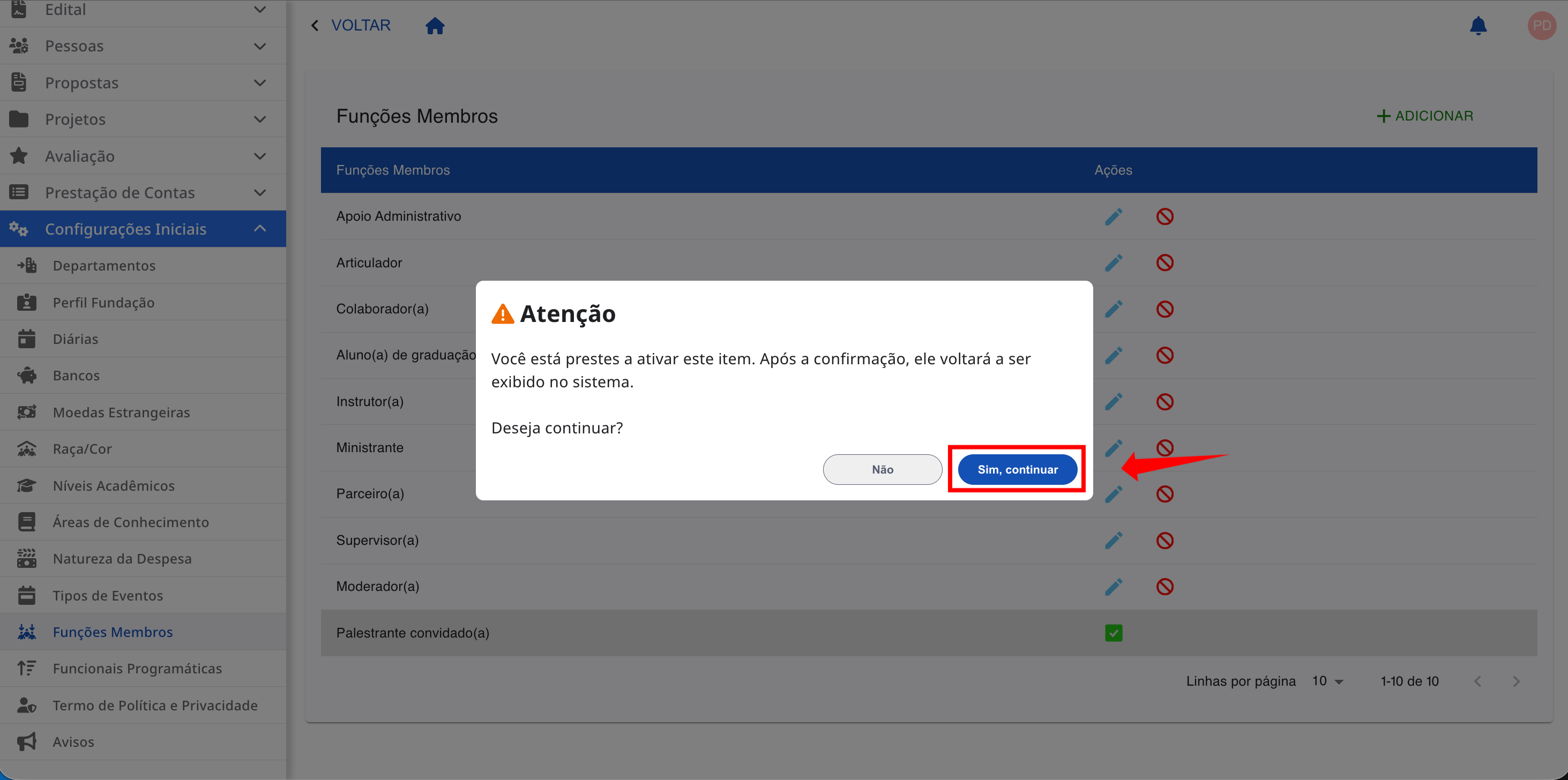Expand the Avaliação sidebar menu
The width and height of the screenshot is (1568, 780).
[x=143, y=156]
